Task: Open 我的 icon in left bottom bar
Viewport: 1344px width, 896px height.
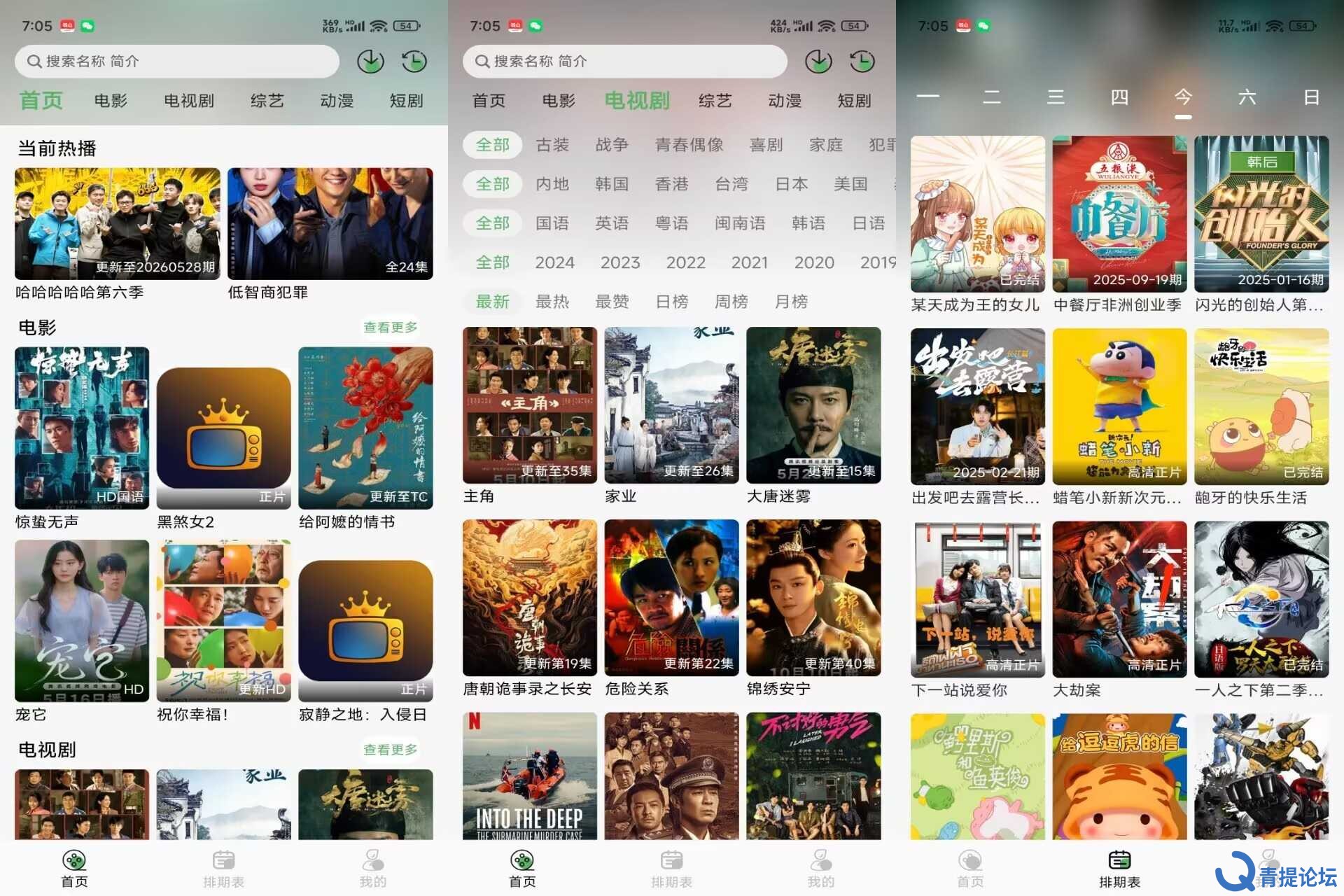Action: pos(372,860)
